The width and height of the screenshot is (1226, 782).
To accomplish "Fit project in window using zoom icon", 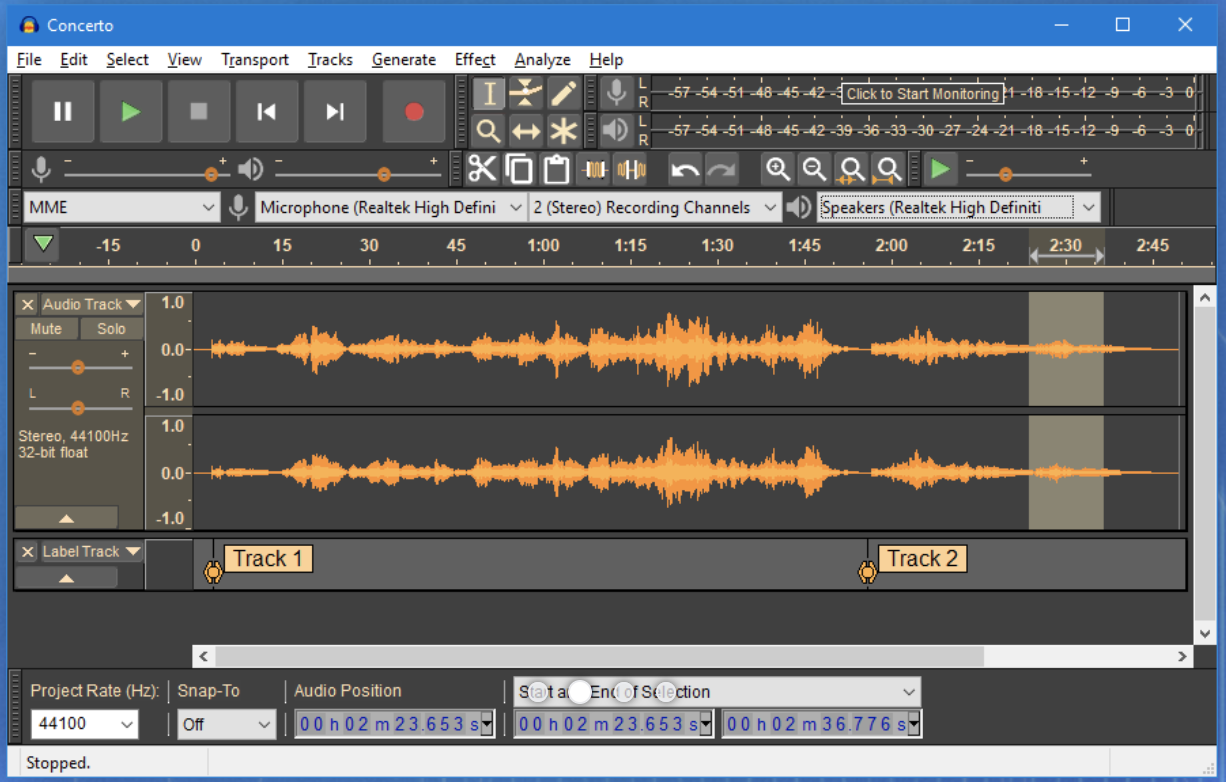I will pyautogui.click(x=887, y=168).
